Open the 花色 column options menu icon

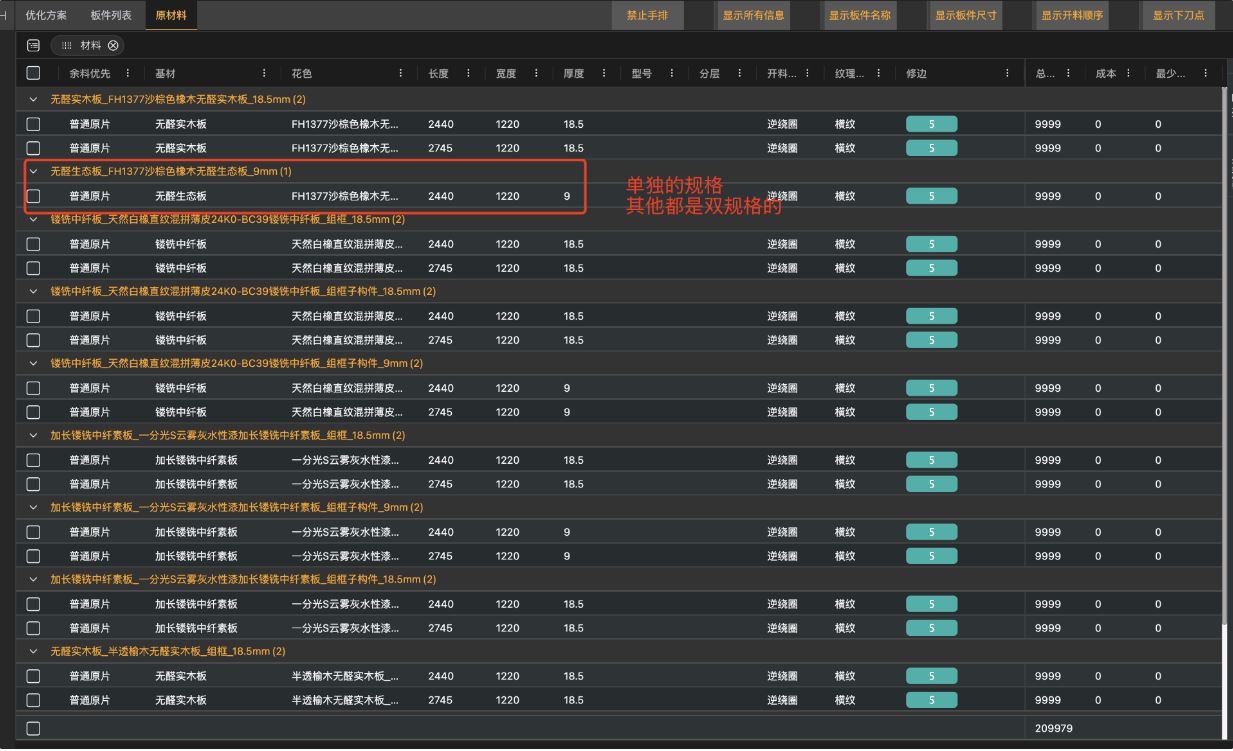[x=400, y=72]
